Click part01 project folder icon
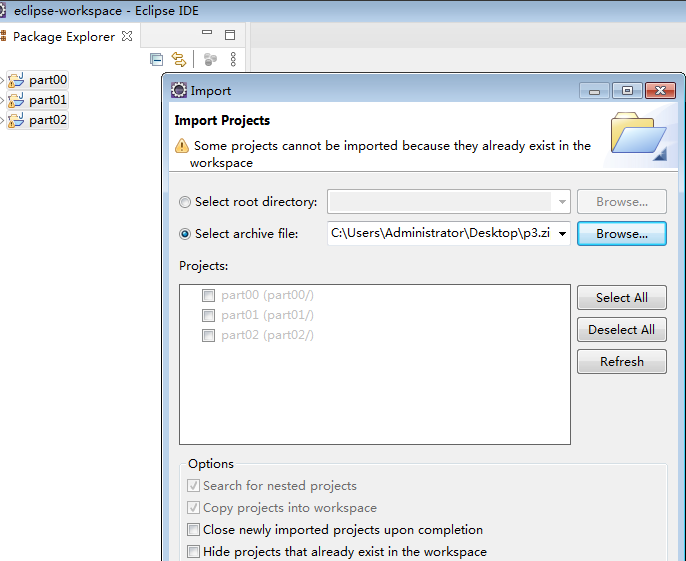 16,100
